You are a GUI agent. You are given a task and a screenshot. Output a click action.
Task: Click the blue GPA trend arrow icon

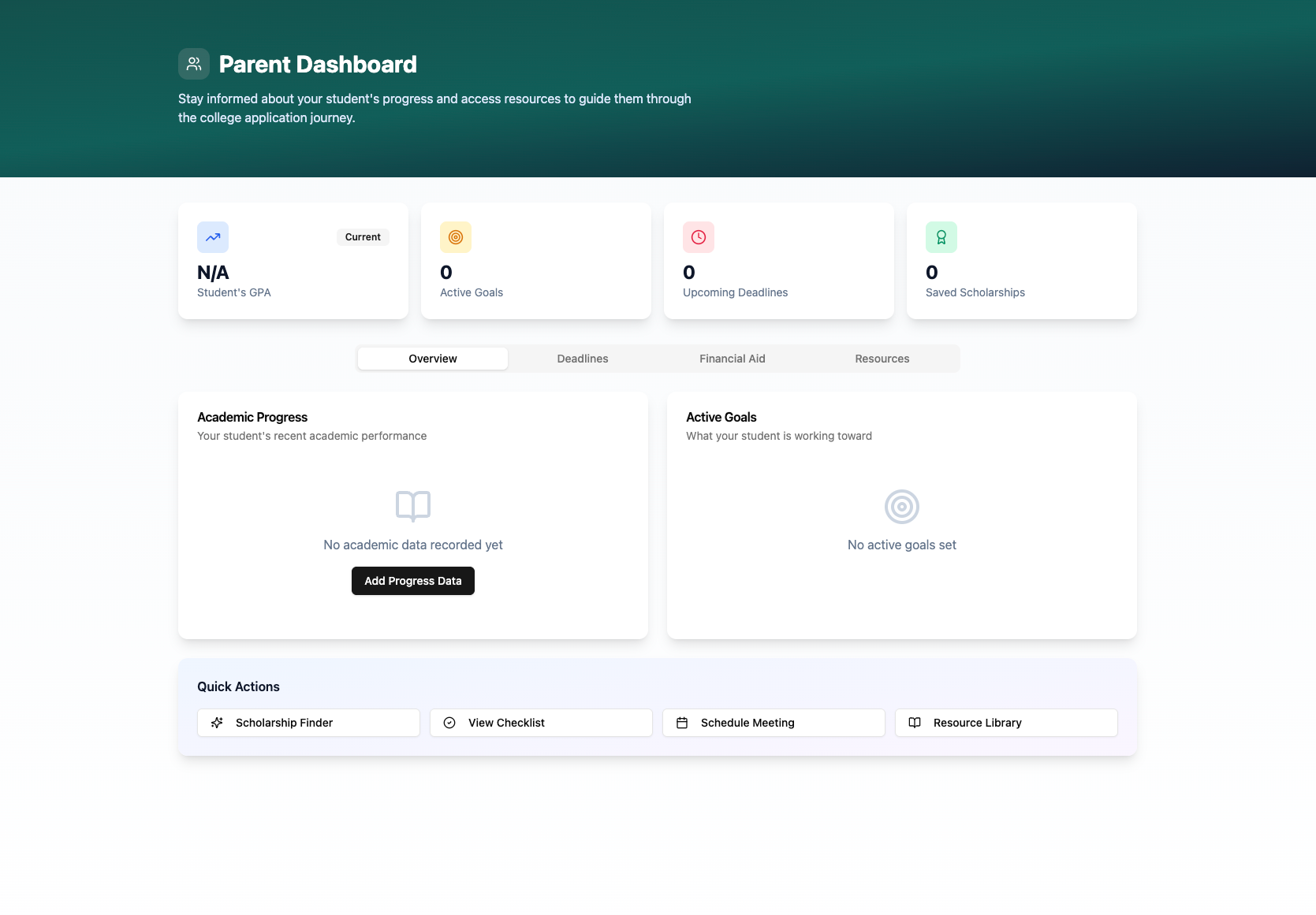tap(213, 237)
